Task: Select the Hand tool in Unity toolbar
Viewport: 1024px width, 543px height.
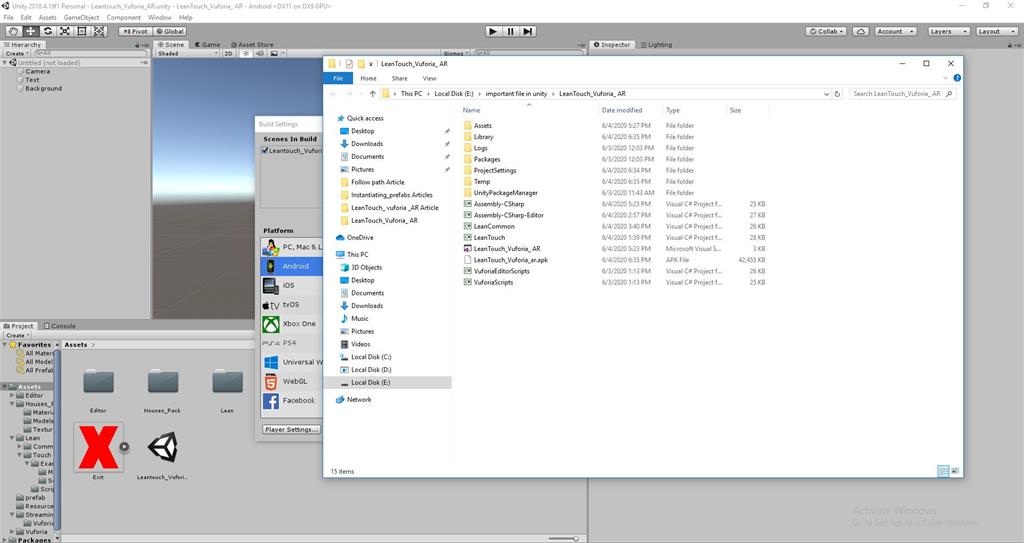Action: pyautogui.click(x=13, y=31)
